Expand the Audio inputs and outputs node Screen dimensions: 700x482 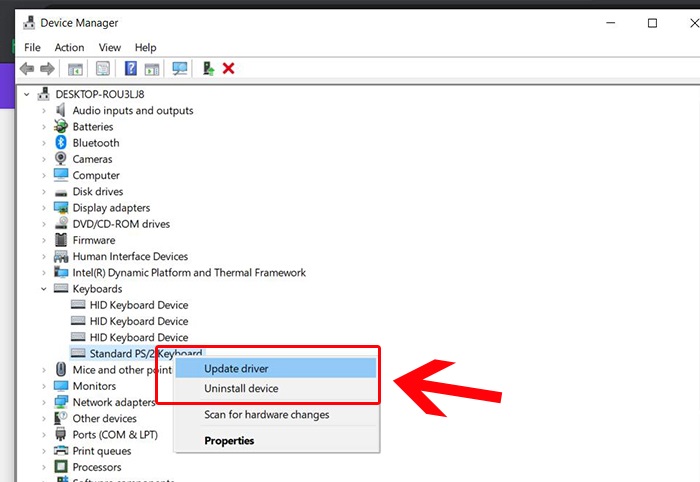44,111
